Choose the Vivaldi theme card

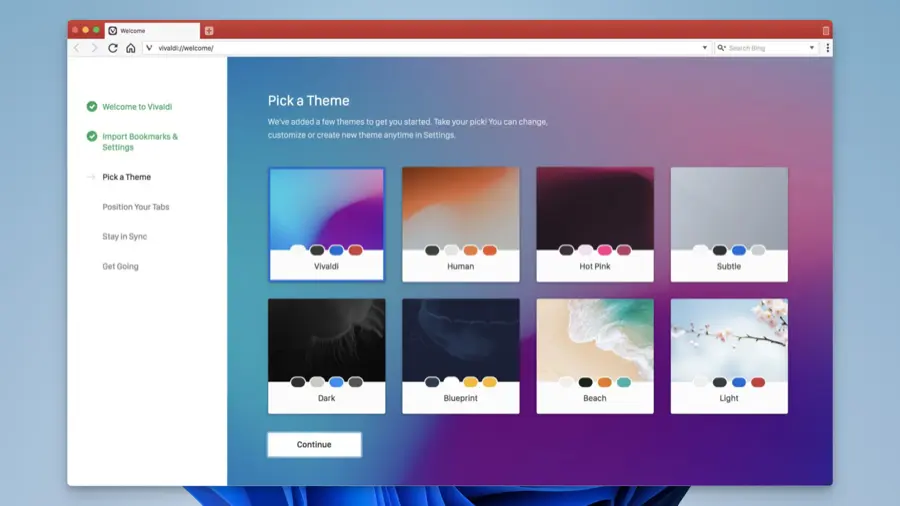[x=327, y=224]
